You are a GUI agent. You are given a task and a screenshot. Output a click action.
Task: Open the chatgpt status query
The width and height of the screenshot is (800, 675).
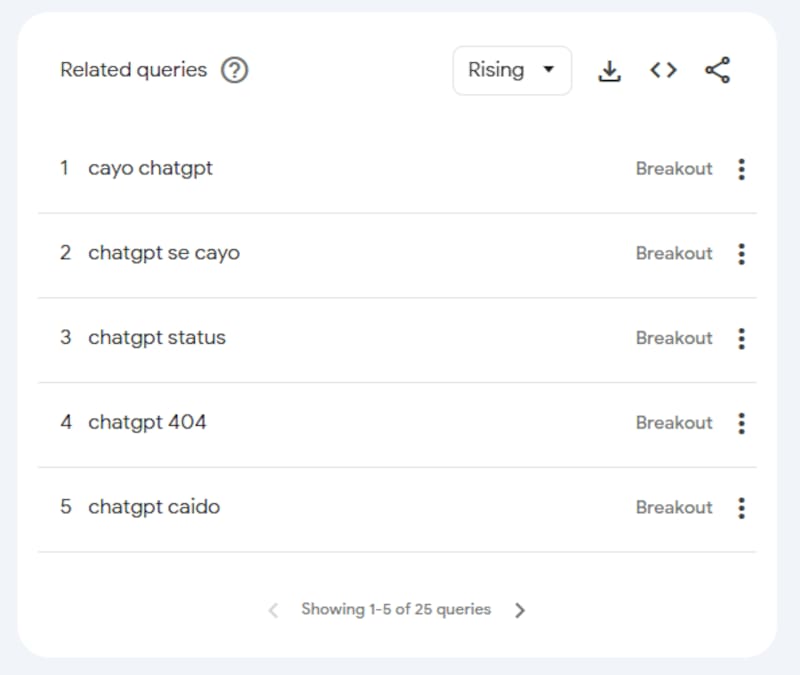157,338
